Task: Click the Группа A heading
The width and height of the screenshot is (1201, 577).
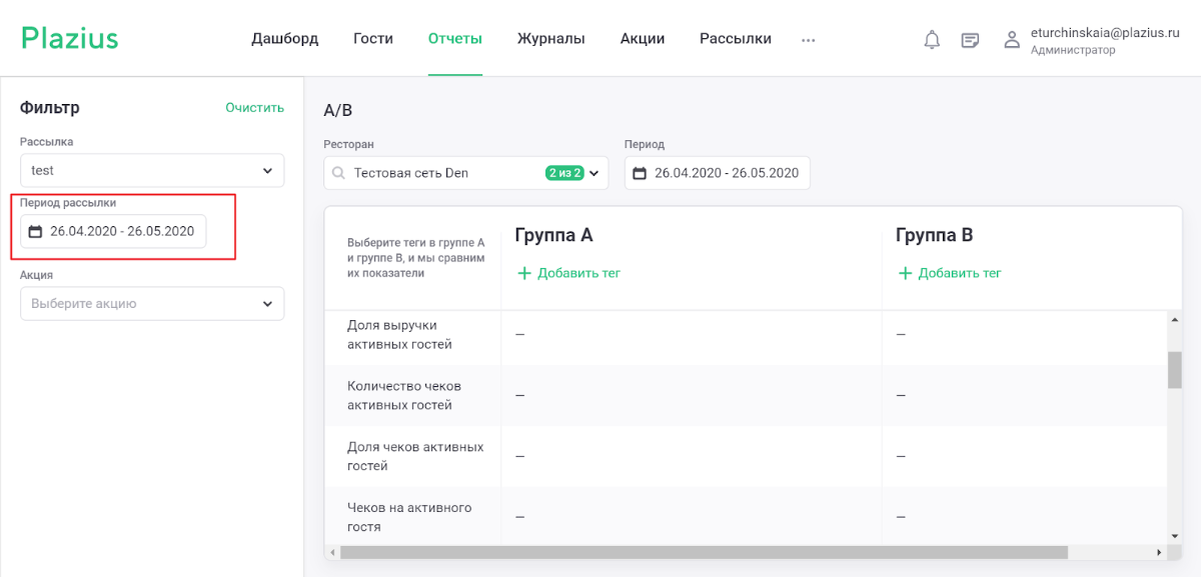Action: pyautogui.click(x=554, y=236)
